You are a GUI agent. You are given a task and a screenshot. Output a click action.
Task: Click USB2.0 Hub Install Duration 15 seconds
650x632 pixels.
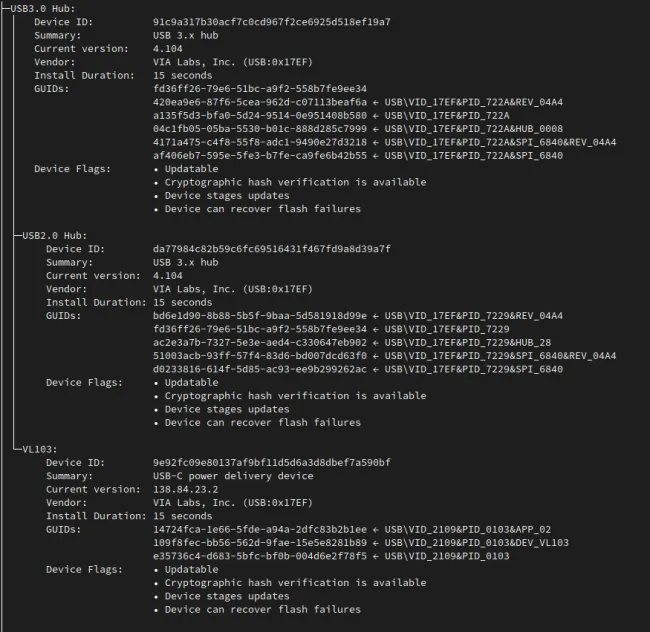point(182,303)
